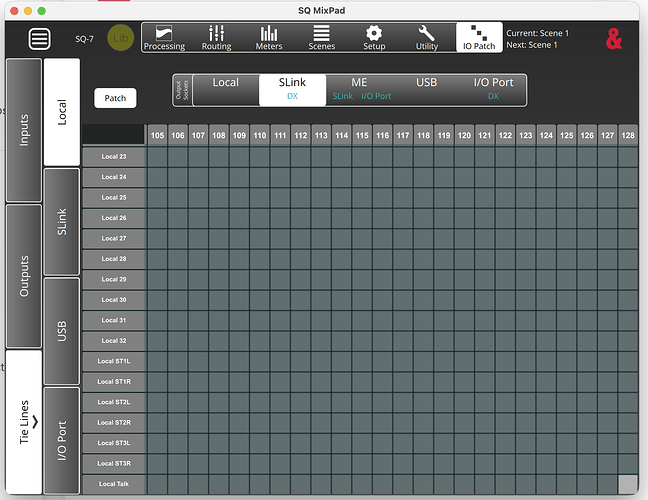
Task: Select the I/O Port DX output tab
Action: pyautogui.click(x=493, y=90)
